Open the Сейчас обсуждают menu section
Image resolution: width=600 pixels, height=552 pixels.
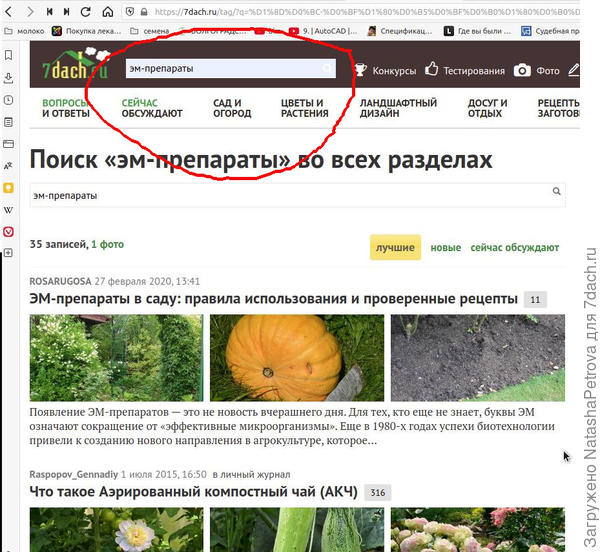152,108
